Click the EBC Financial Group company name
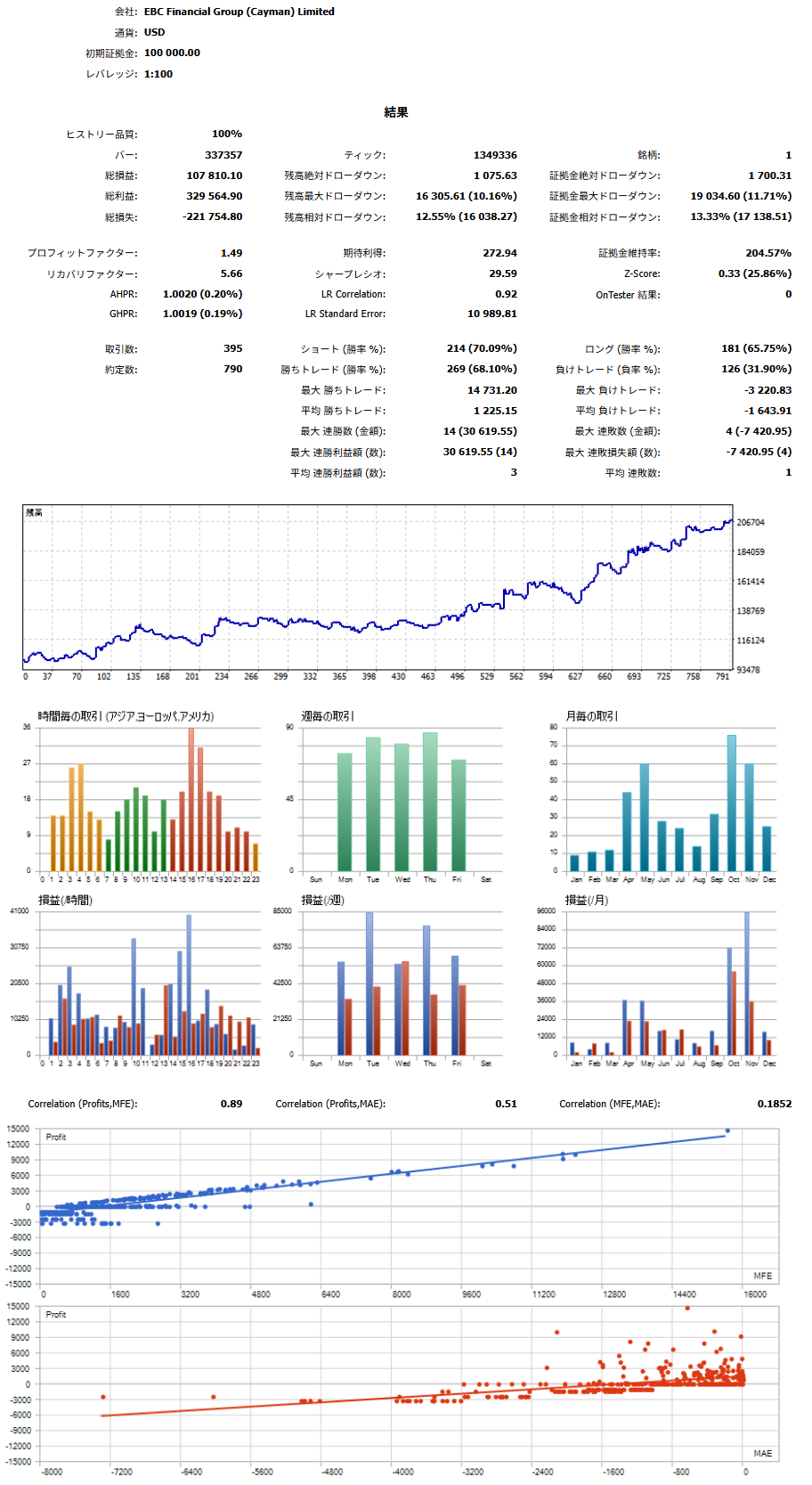Image resolution: width=812 pixels, height=1485 pixels. point(239,12)
